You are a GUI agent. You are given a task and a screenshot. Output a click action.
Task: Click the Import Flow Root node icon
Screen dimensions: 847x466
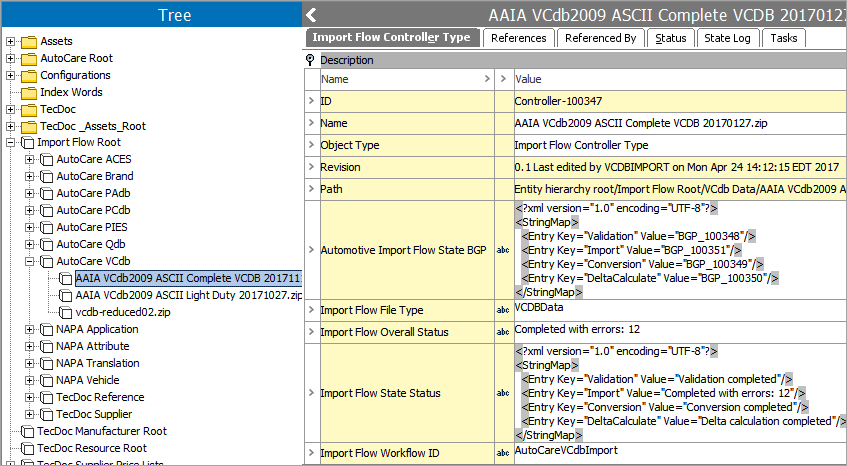point(28,143)
